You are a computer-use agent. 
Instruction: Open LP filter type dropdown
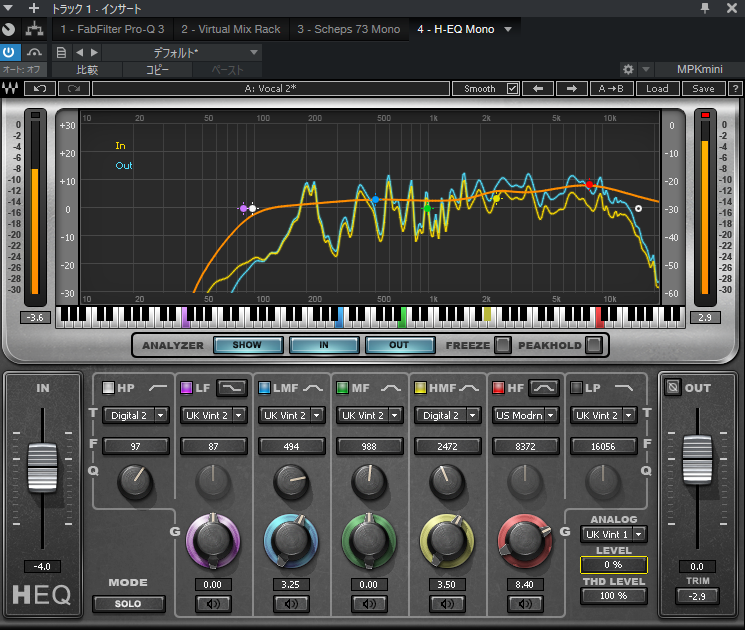(603, 415)
